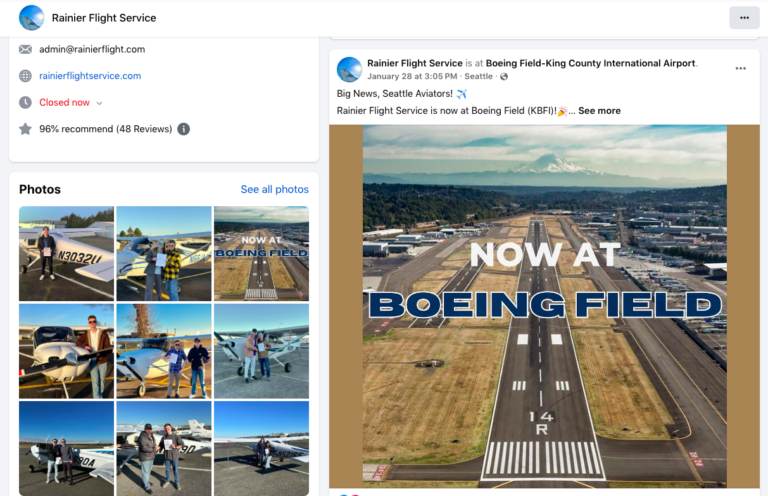Open the three-dot page options menu

tap(743, 18)
